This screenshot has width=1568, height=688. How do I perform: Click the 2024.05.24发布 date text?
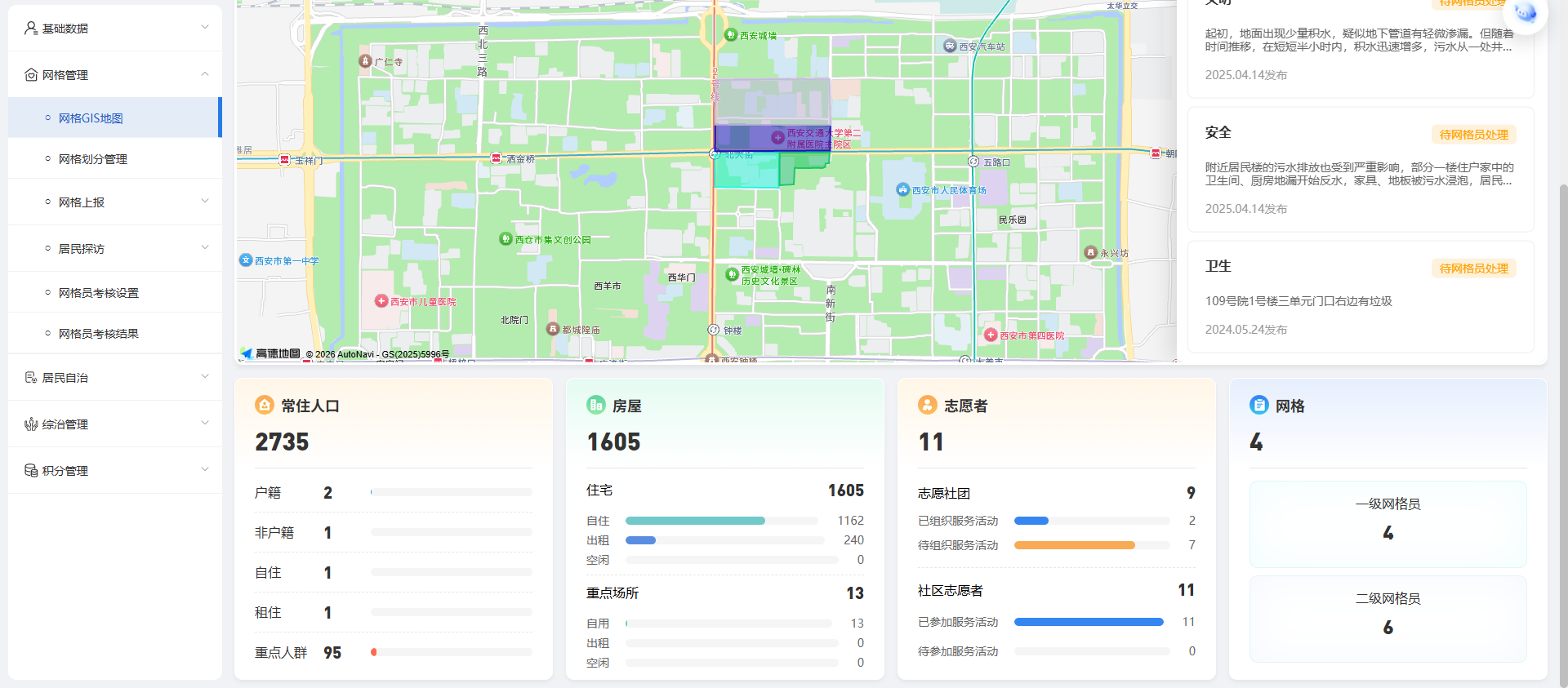pyautogui.click(x=1245, y=330)
